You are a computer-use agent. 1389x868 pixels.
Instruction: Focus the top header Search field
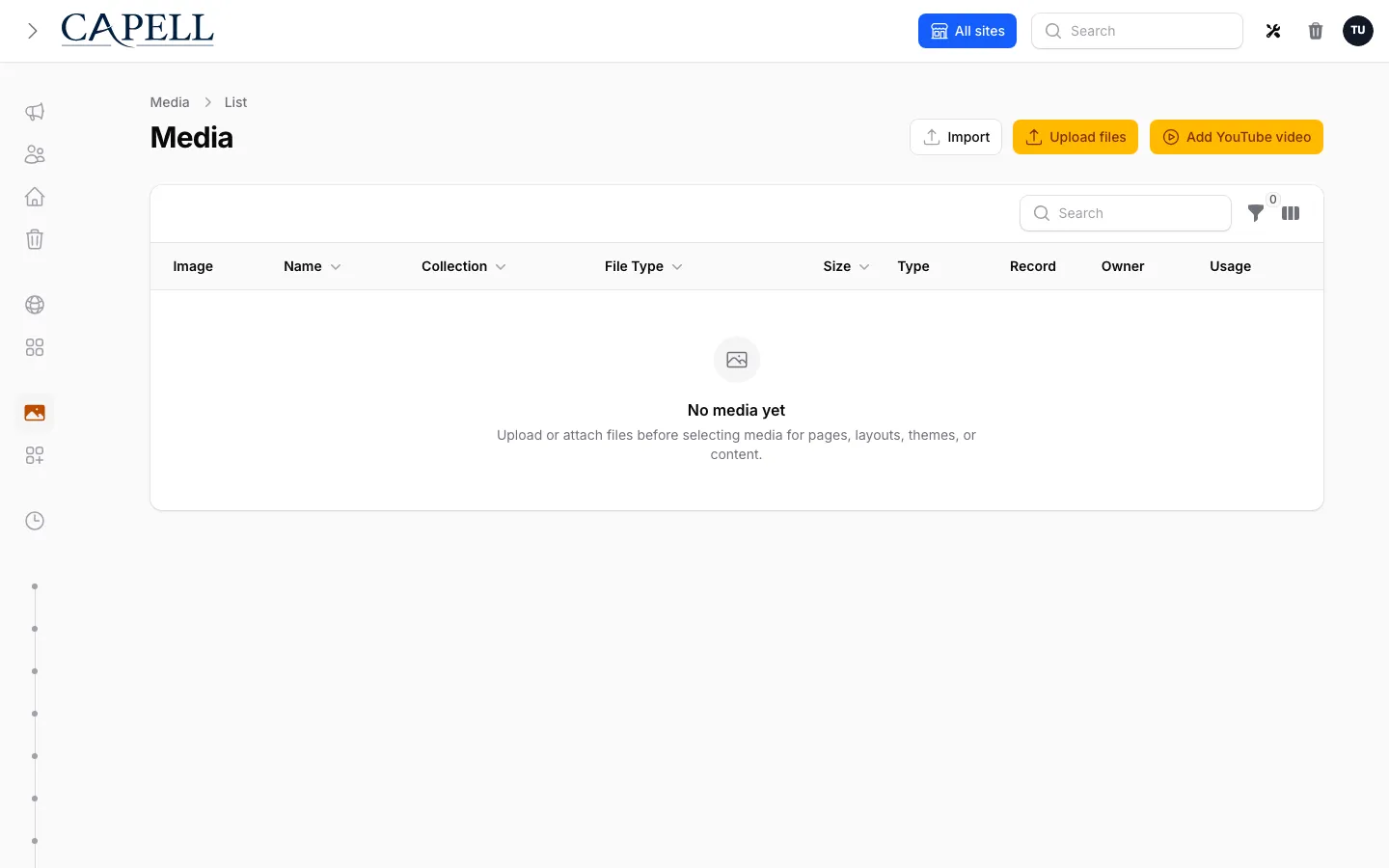pyautogui.click(x=1137, y=31)
